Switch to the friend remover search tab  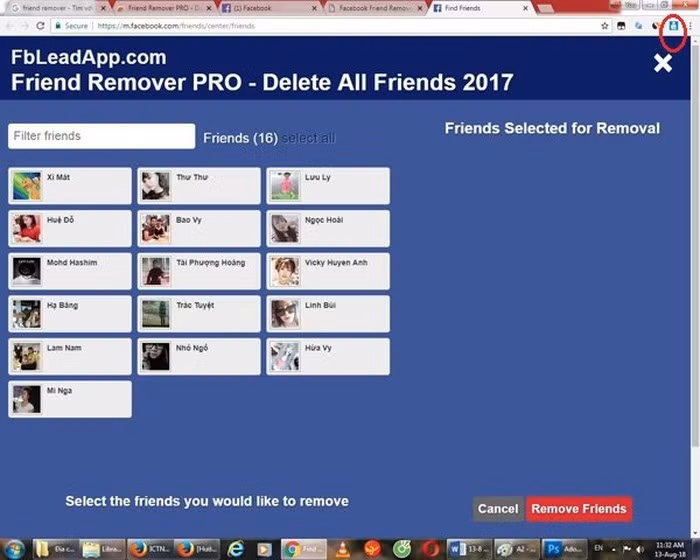pos(55,8)
